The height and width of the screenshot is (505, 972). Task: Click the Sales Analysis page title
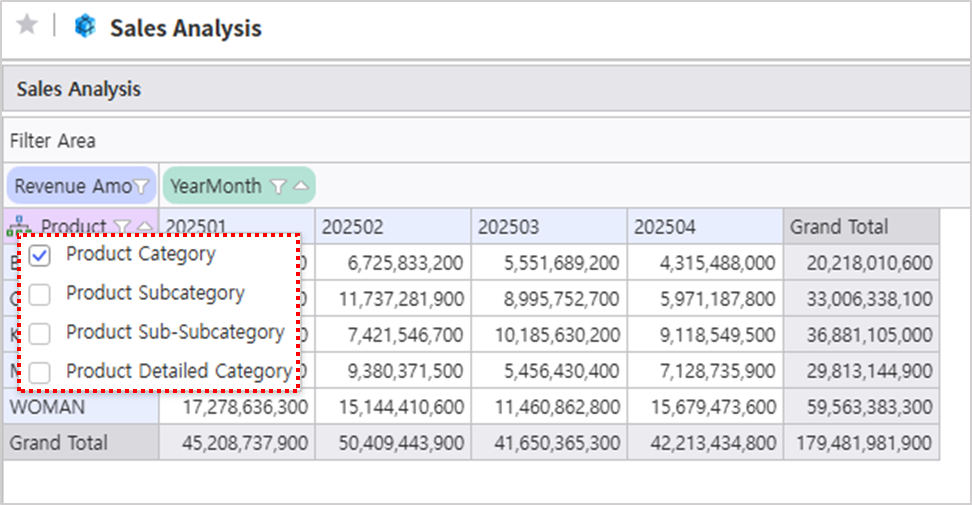click(186, 29)
